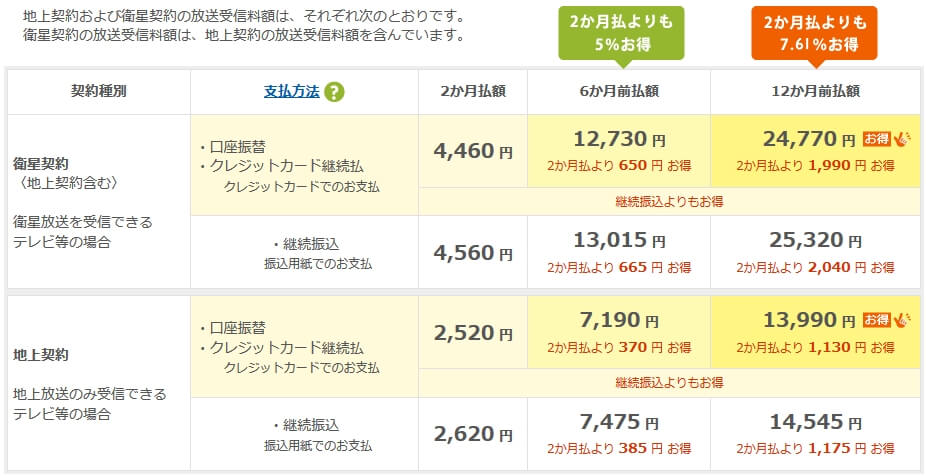Open the 支払方法 link
Screen dimensions: 926x476
[291, 91]
